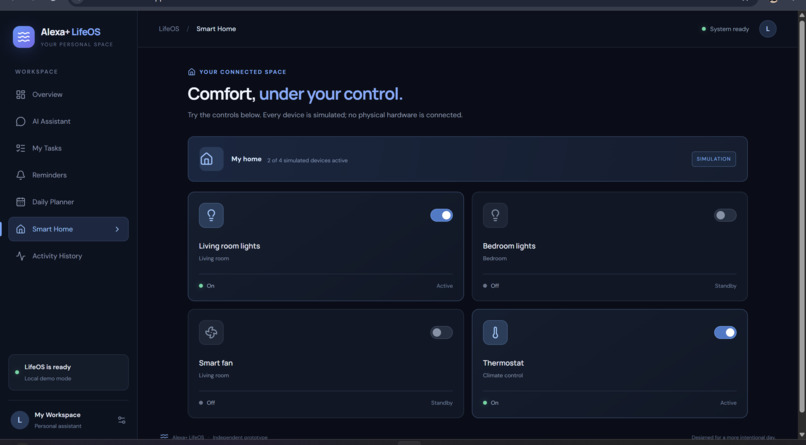Viewport: 806px width, 445px height.
Task: Click the WORKSPACE section label
Action: [36, 72]
